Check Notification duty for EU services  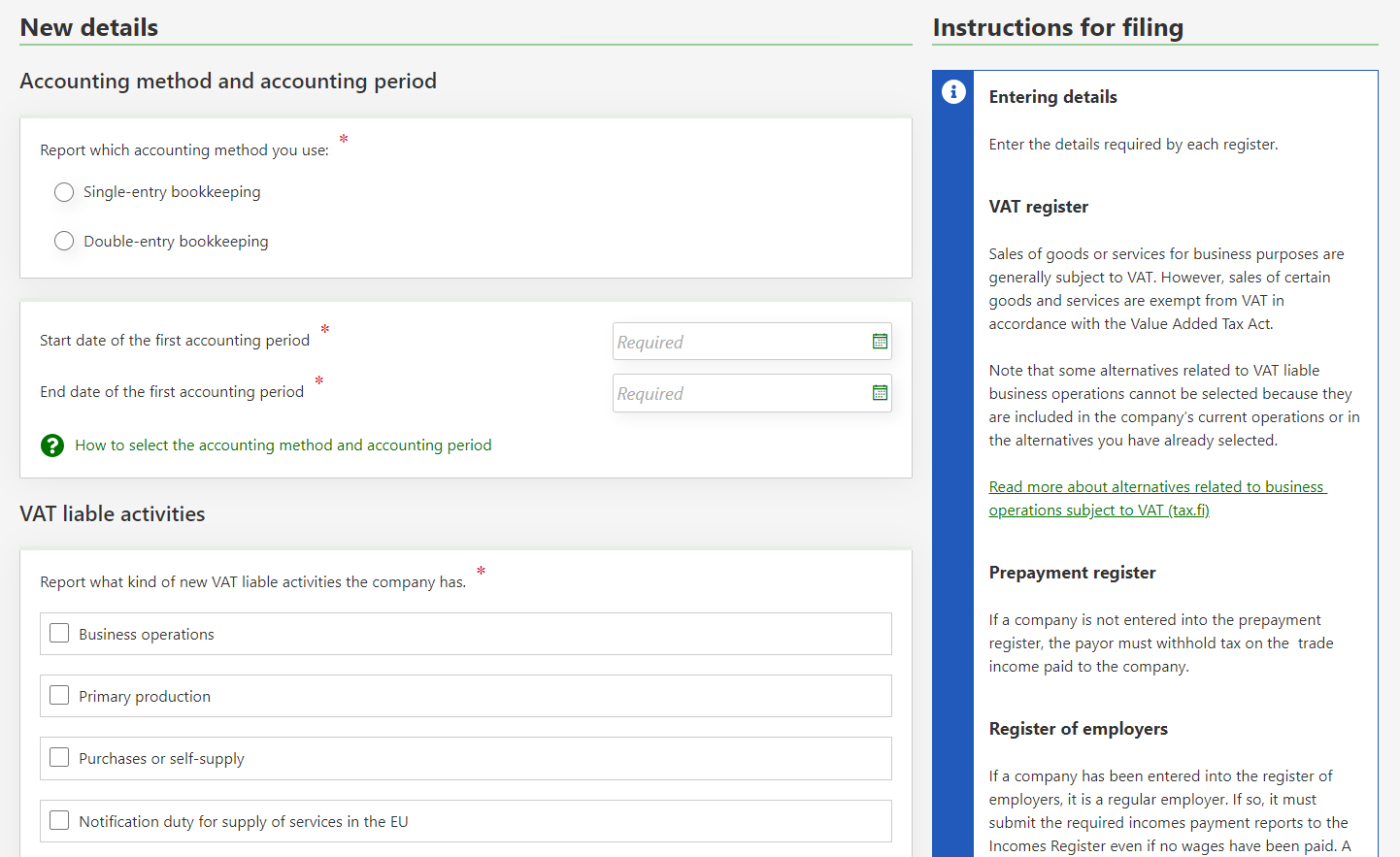59,821
